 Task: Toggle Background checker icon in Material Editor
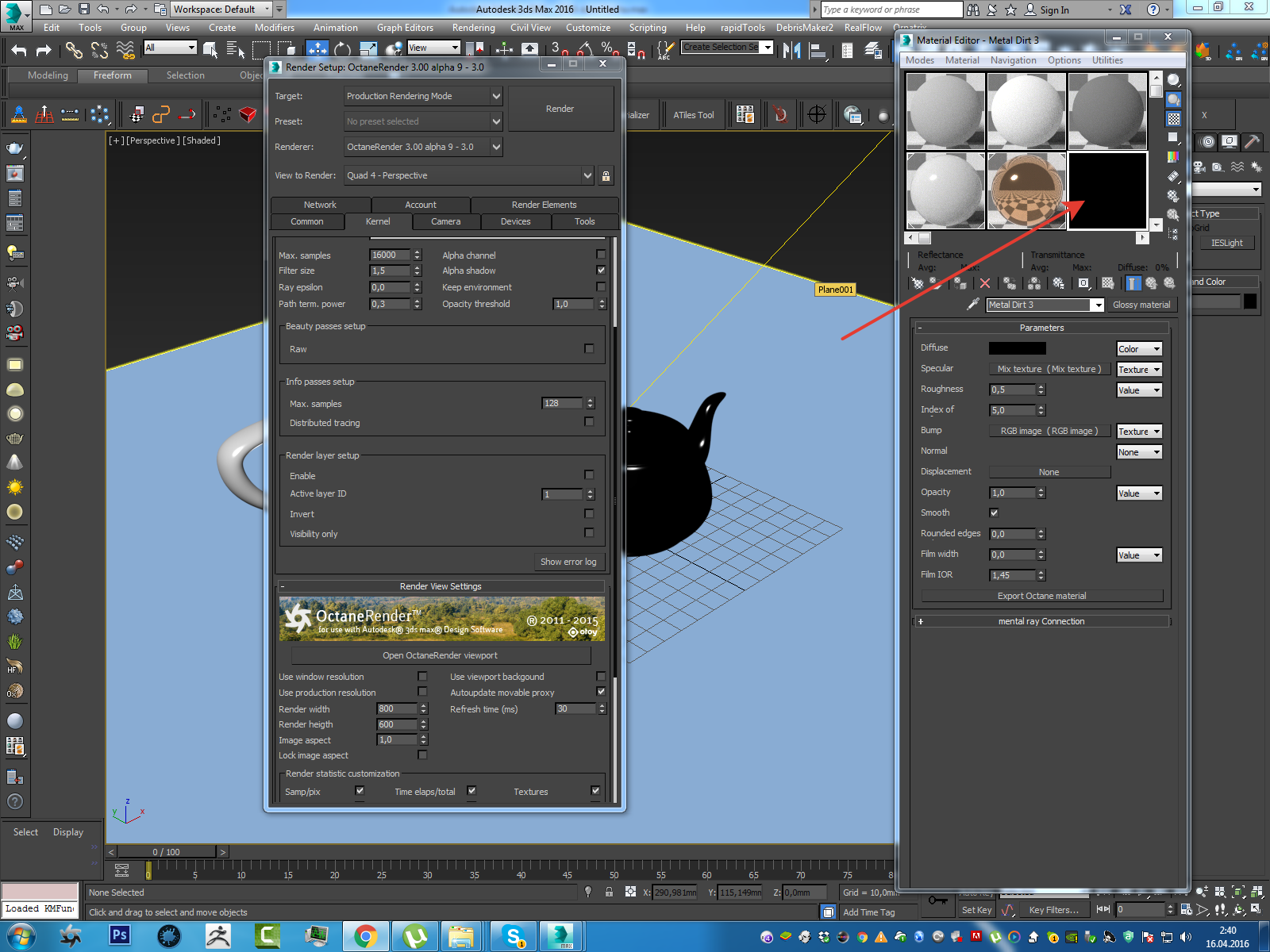coord(1173,119)
